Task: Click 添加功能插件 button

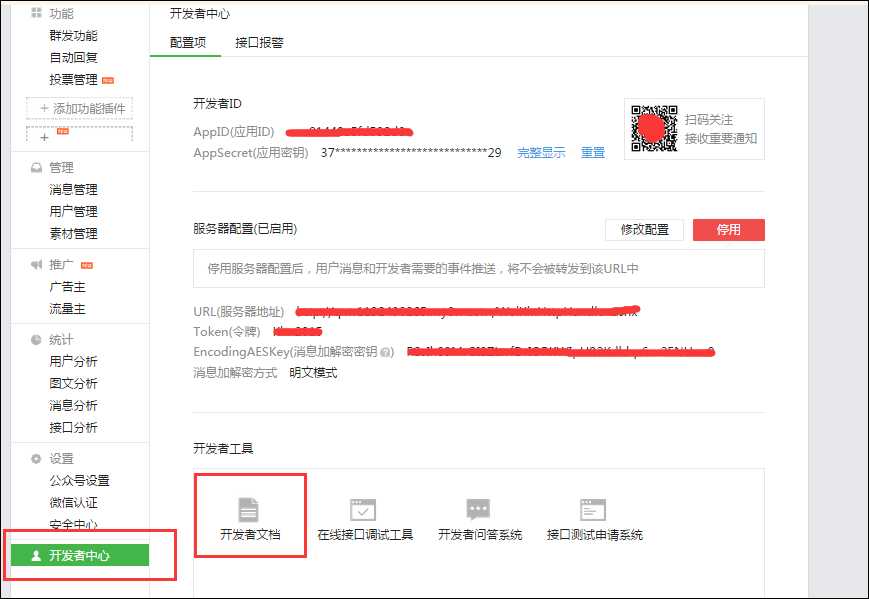Action: [x=79, y=108]
